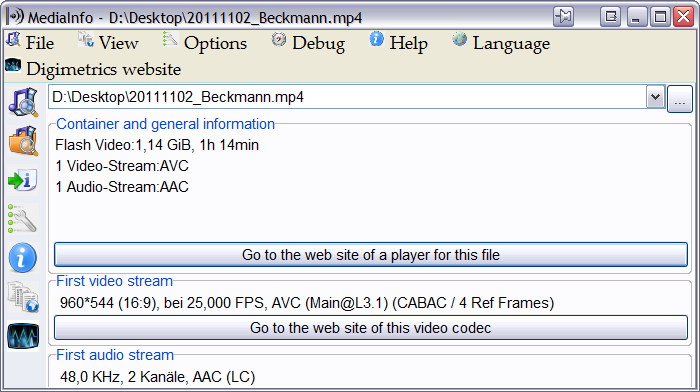Click the browse button with three dots
The image size is (700, 392).
click(x=679, y=99)
